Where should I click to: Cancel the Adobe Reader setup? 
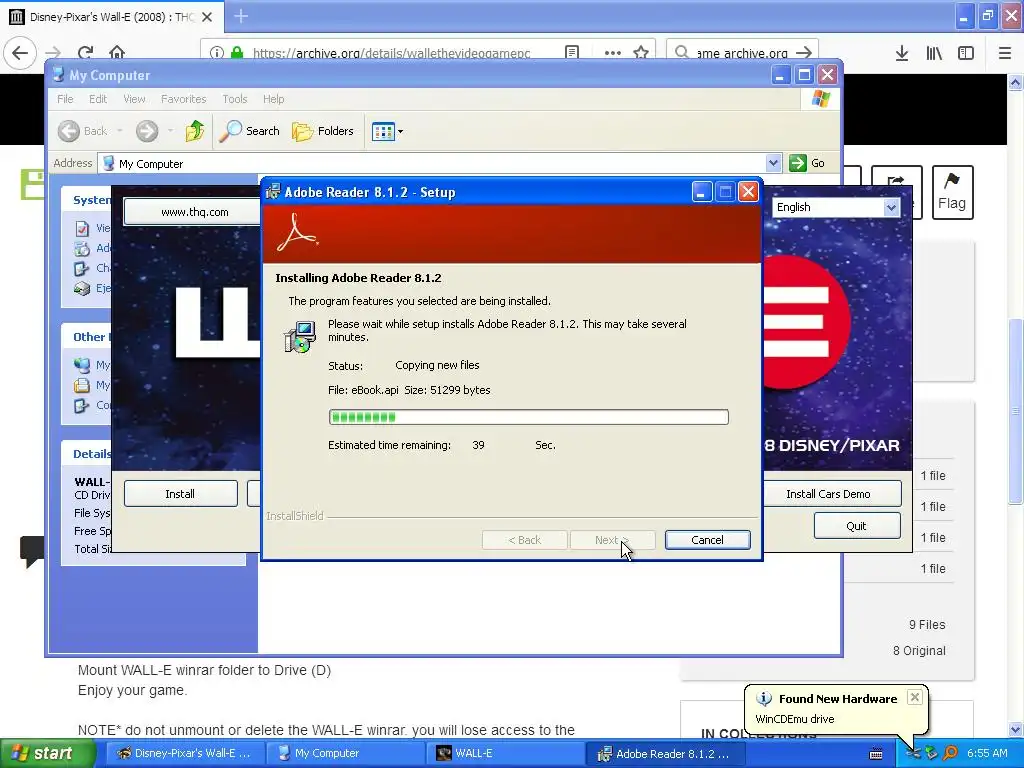coord(708,540)
